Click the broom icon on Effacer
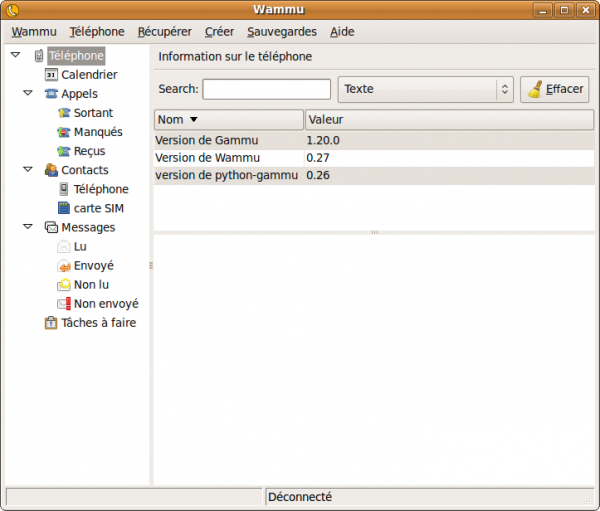This screenshot has width=600, height=511. coord(535,89)
